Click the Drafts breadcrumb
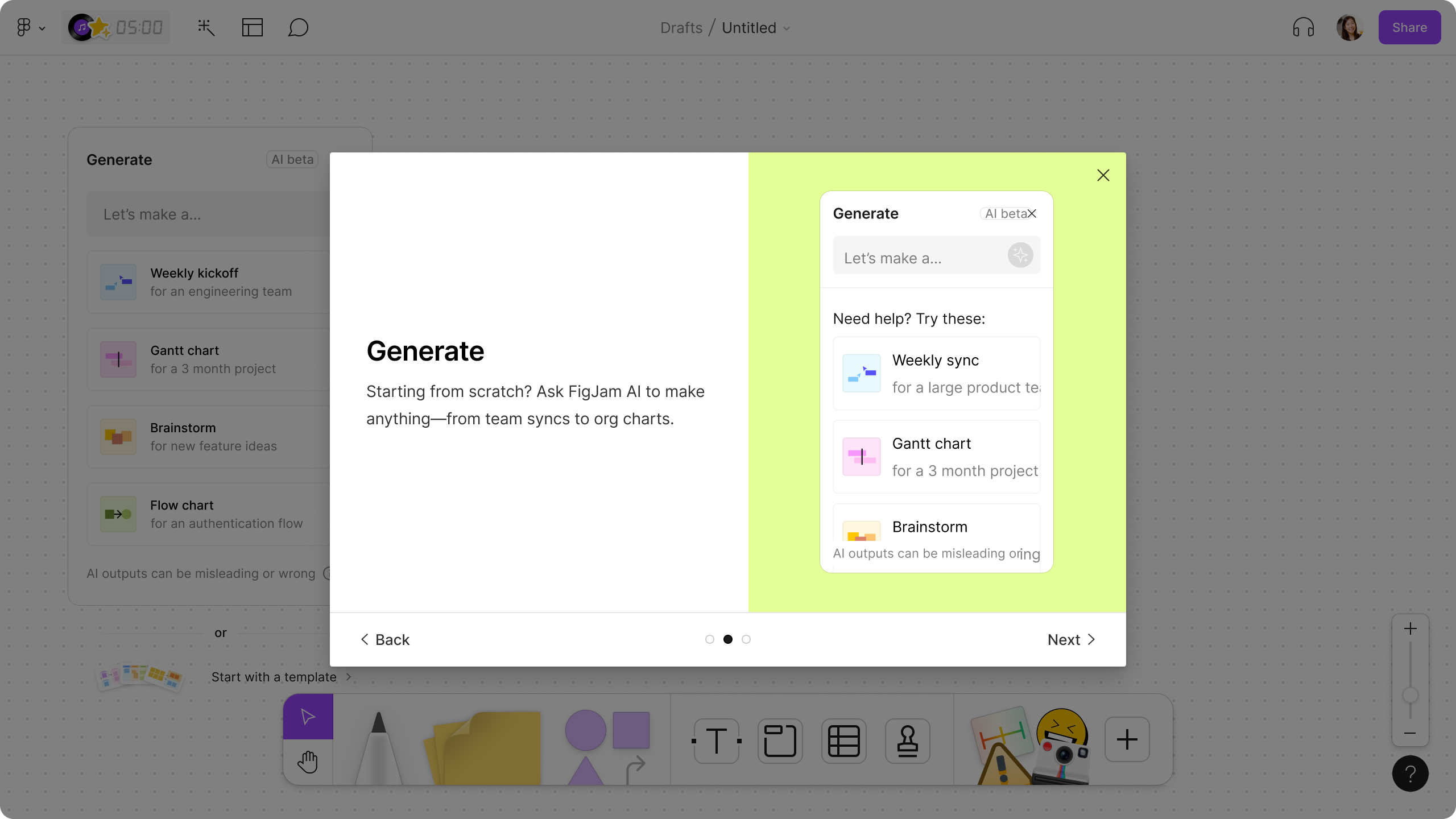 [681, 27]
